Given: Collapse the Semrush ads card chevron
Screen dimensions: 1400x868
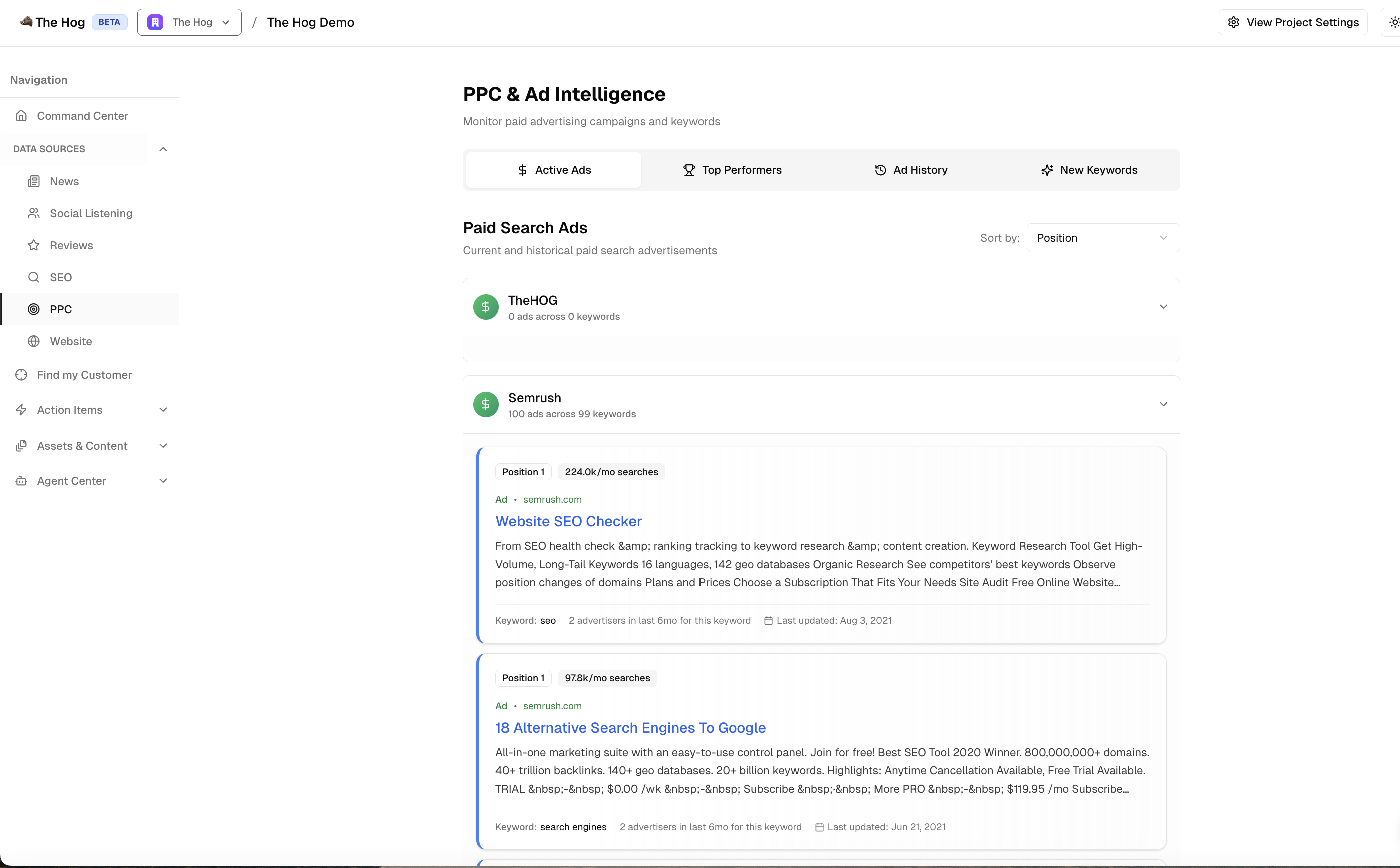Looking at the screenshot, I should pyautogui.click(x=1163, y=405).
